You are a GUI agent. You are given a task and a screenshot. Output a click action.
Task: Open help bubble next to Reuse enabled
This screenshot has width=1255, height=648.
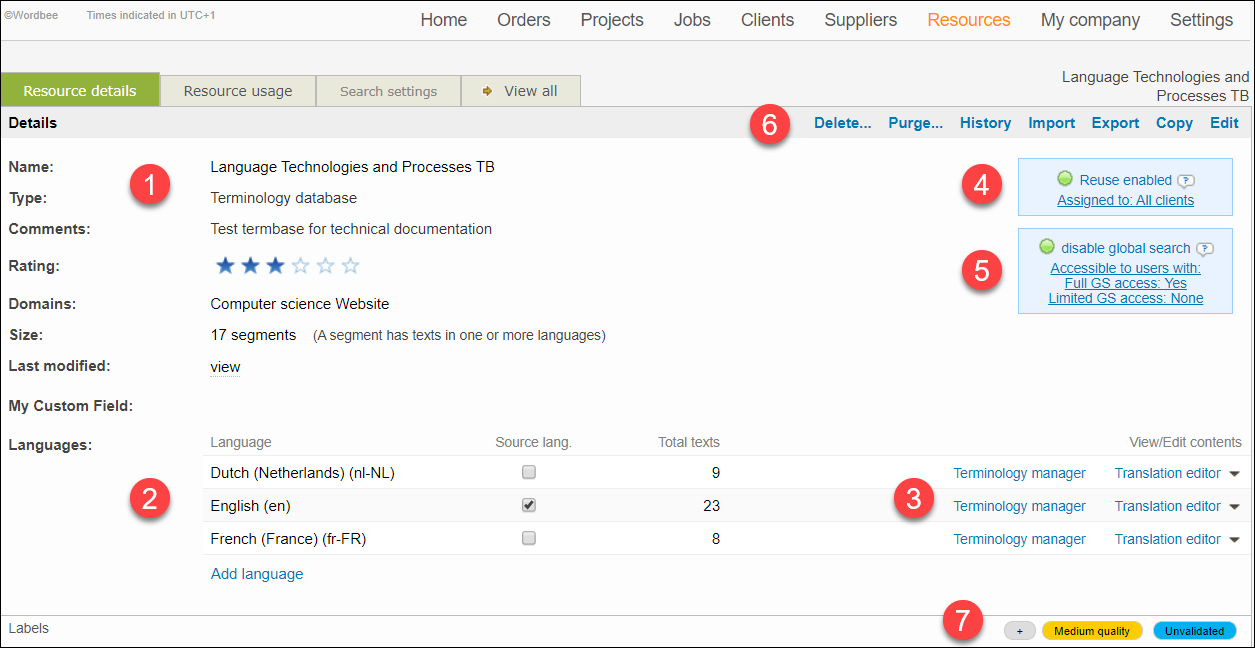1186,181
